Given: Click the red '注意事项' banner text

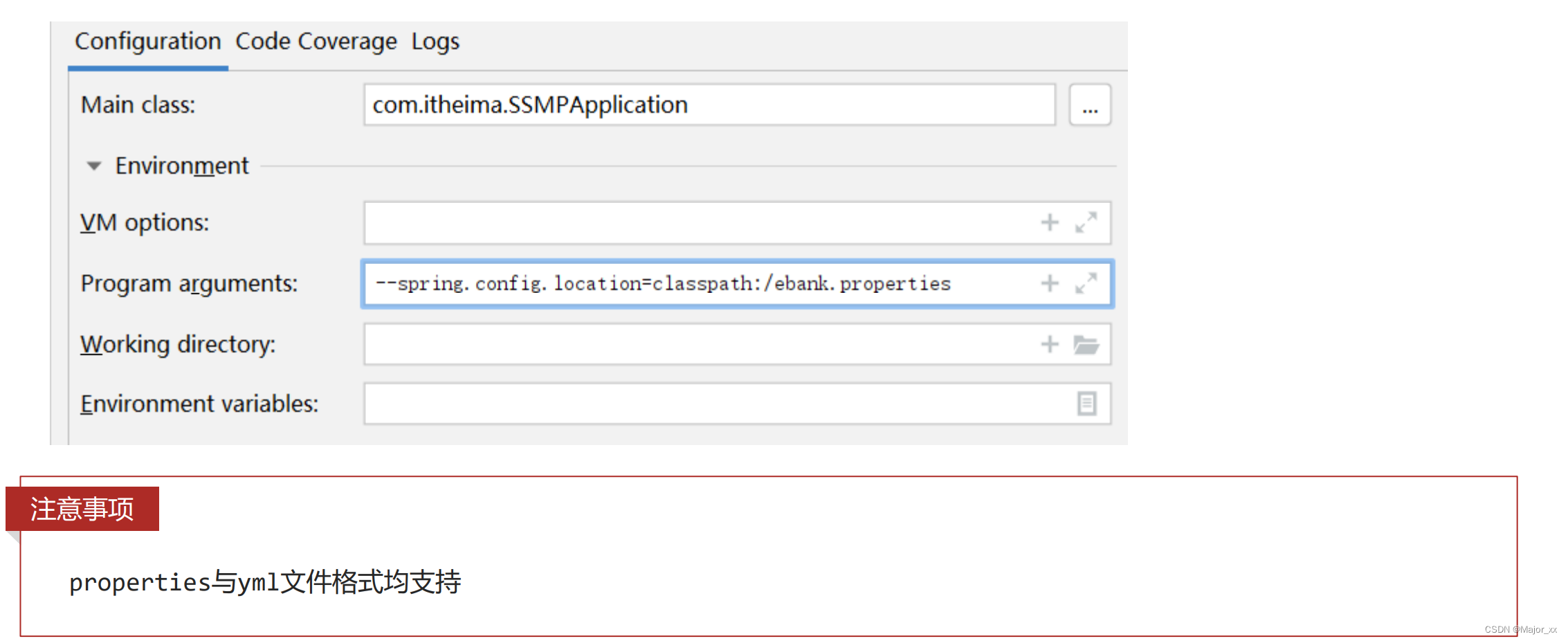Looking at the screenshot, I should tap(82, 509).
